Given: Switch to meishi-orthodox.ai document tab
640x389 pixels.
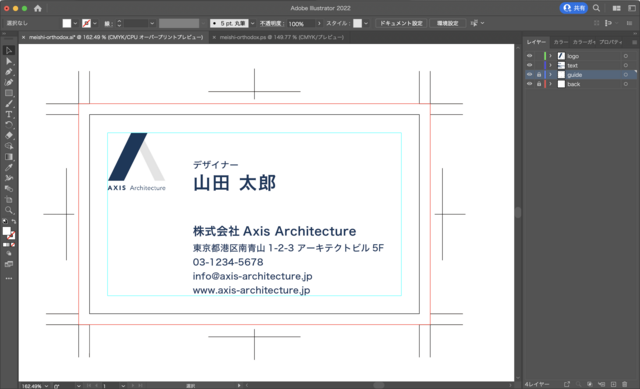Looking at the screenshot, I should tap(116, 37).
